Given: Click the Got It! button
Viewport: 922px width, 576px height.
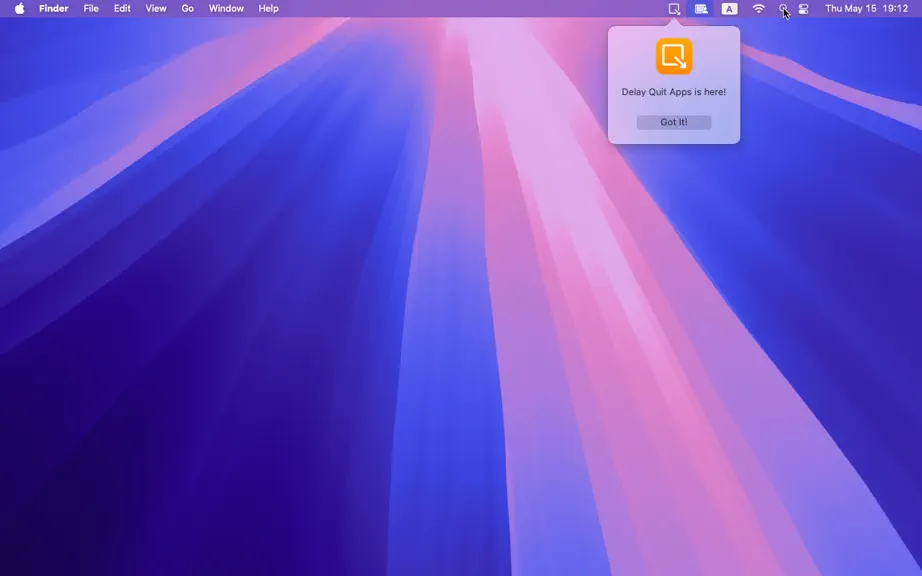Looking at the screenshot, I should pos(674,122).
